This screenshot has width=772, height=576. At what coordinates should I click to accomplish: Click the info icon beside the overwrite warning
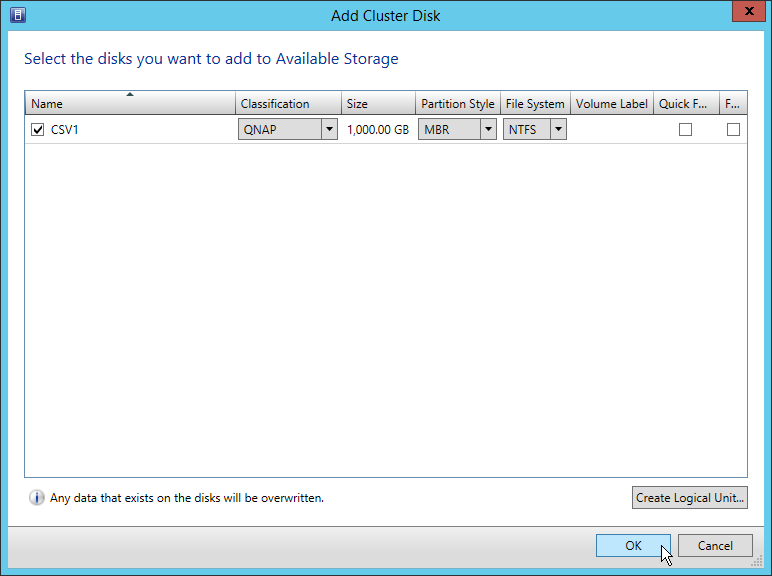tap(37, 497)
